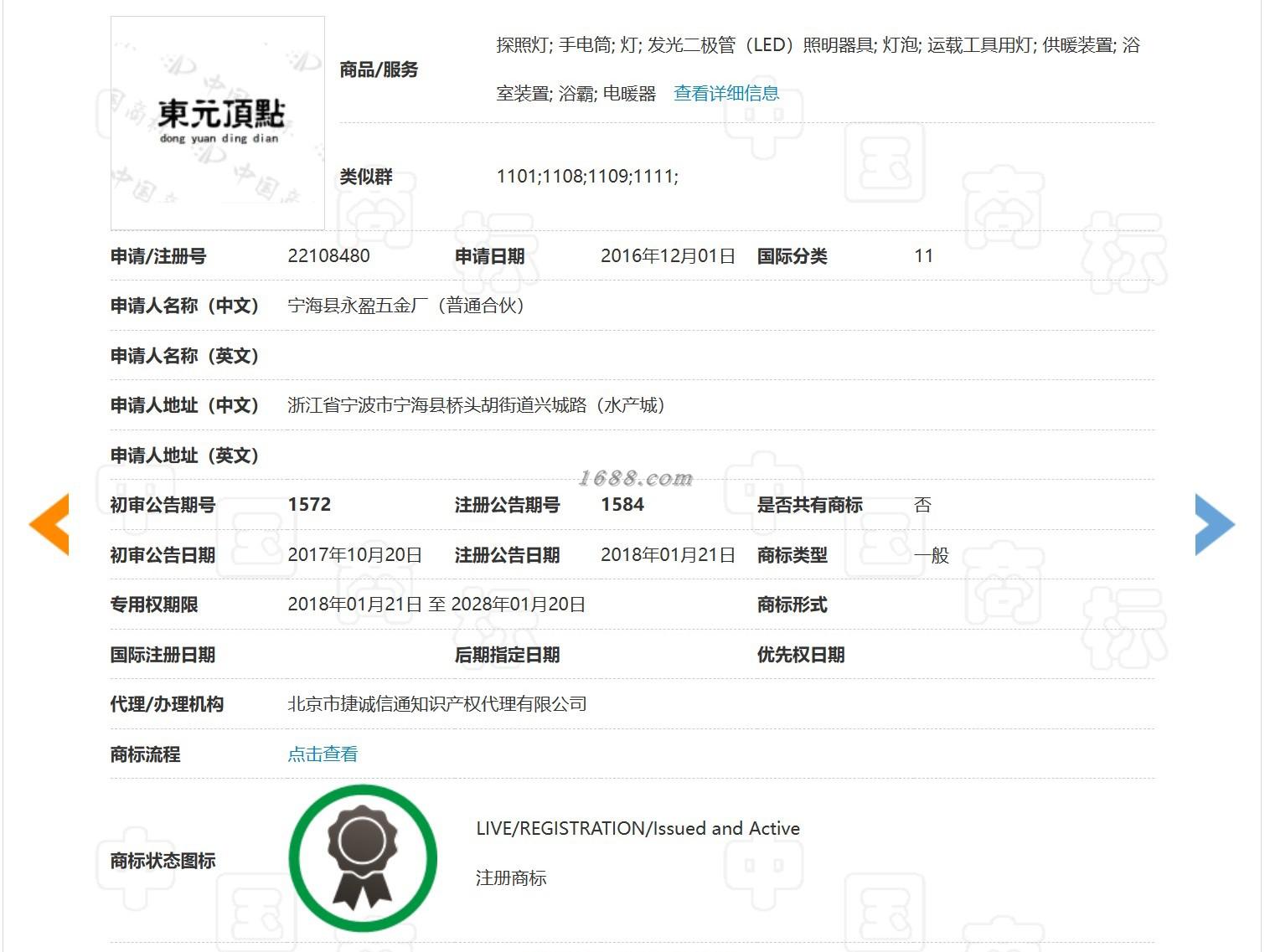Image resolution: width=1270 pixels, height=952 pixels.
Task: Click the 申请/注册号 label
Action: coord(158,256)
